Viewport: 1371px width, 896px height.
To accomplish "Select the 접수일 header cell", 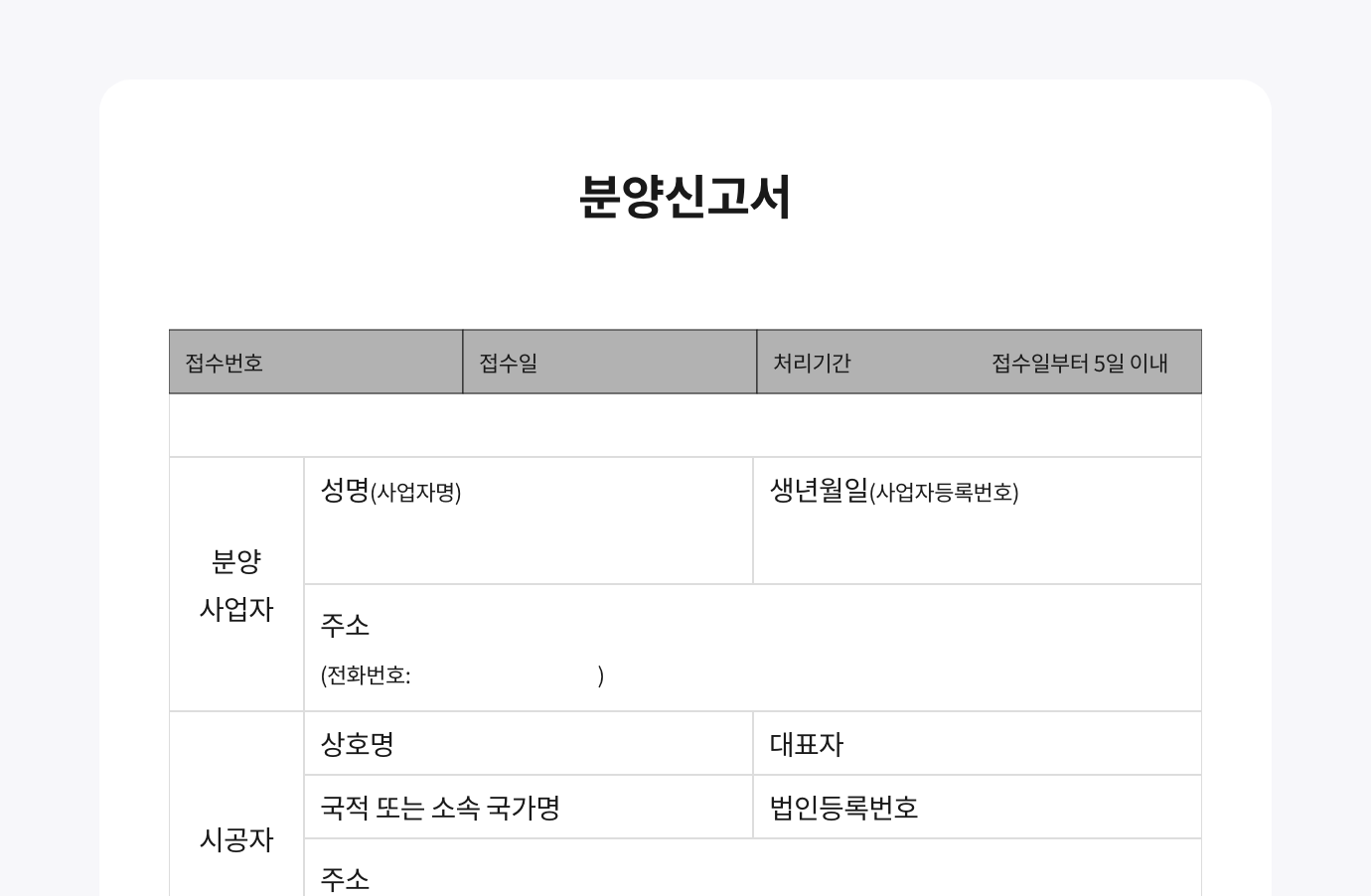I will point(609,363).
